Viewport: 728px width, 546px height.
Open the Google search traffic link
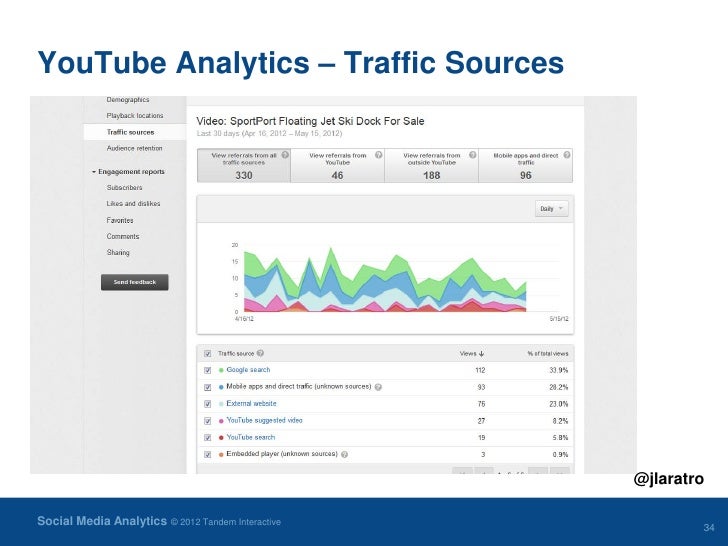(x=248, y=370)
